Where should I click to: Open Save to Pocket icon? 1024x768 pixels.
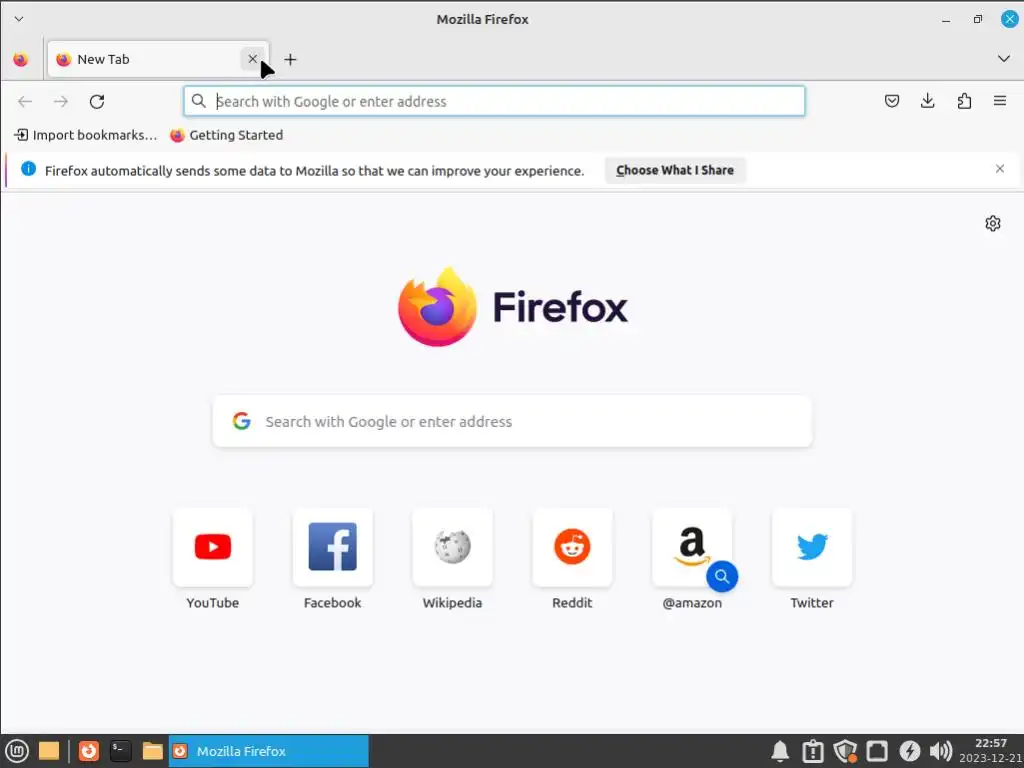coord(892,101)
